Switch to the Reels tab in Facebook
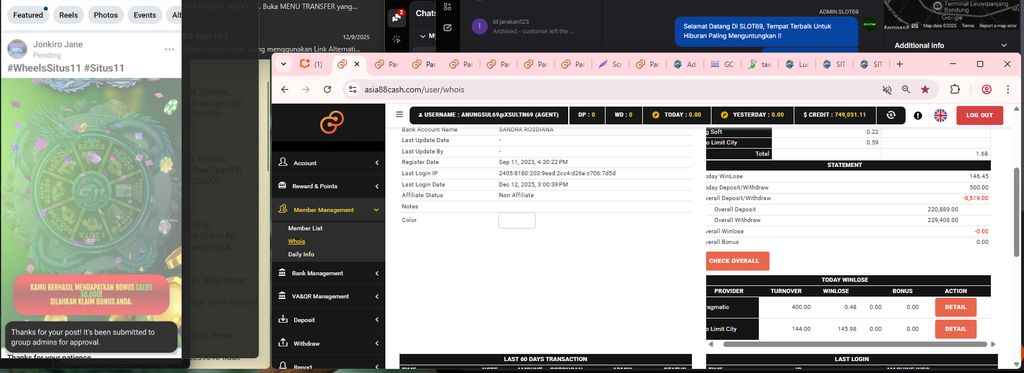This screenshot has height=373, width=1024. (x=69, y=15)
